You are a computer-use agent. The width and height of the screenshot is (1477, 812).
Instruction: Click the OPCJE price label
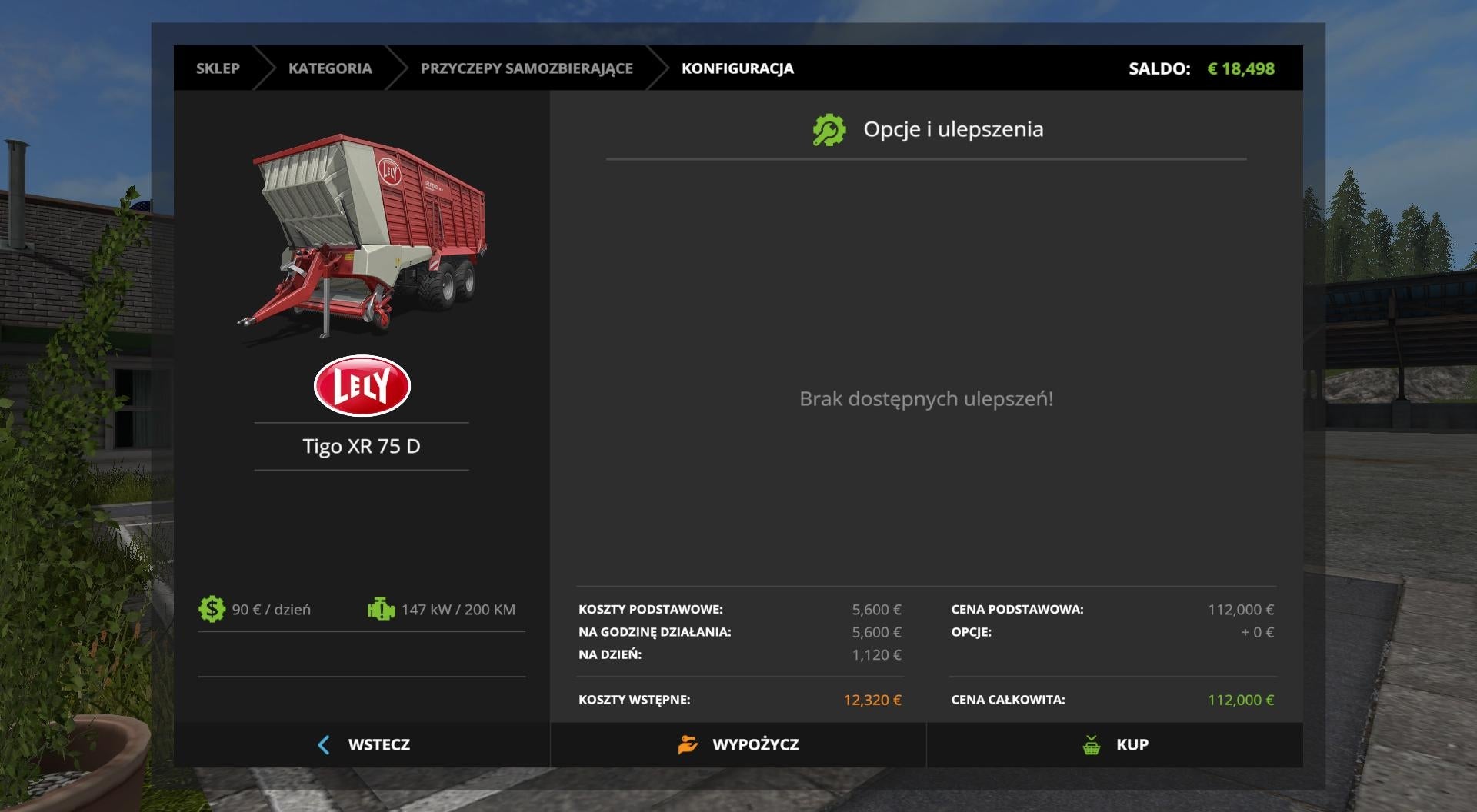coord(971,632)
